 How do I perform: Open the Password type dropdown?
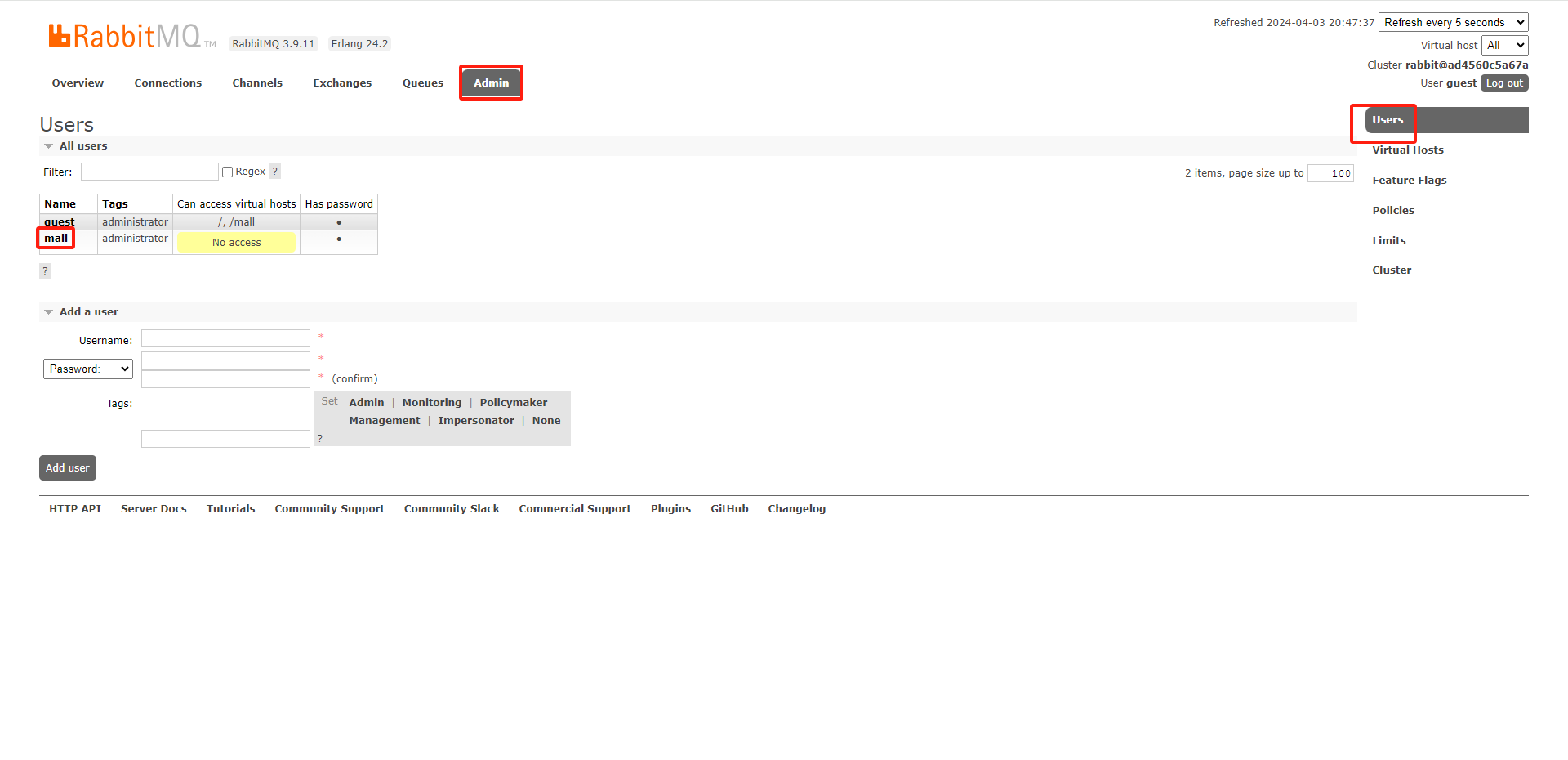(87, 369)
